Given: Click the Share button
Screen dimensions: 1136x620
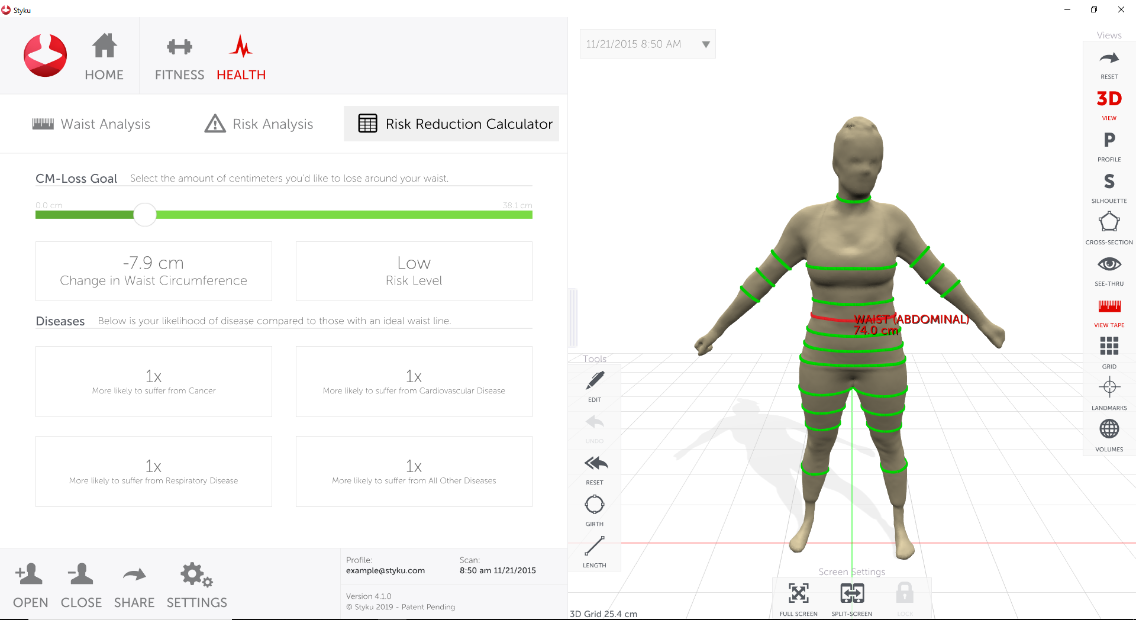Looking at the screenshot, I should [x=134, y=586].
